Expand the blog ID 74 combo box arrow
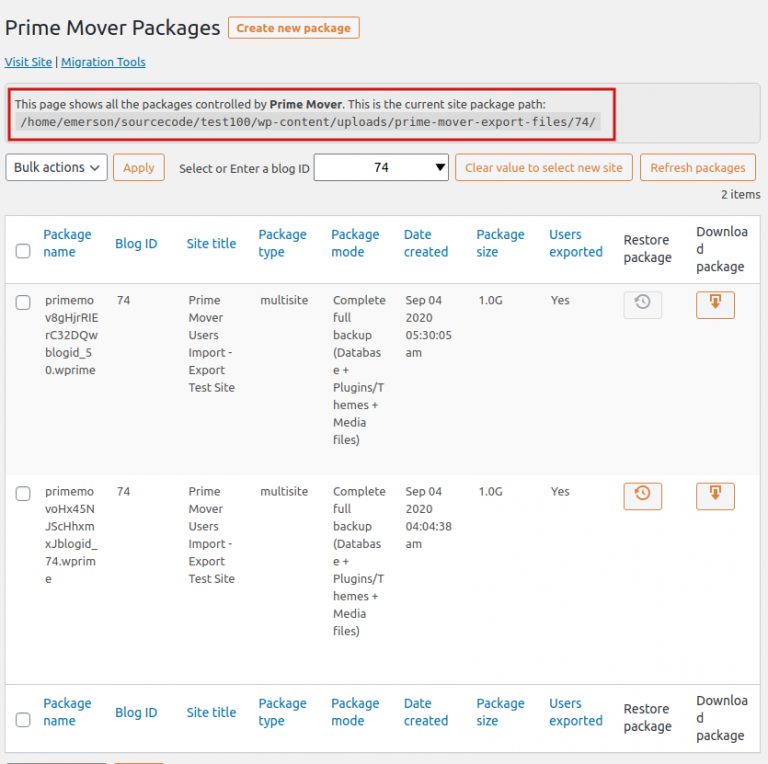 pos(440,167)
